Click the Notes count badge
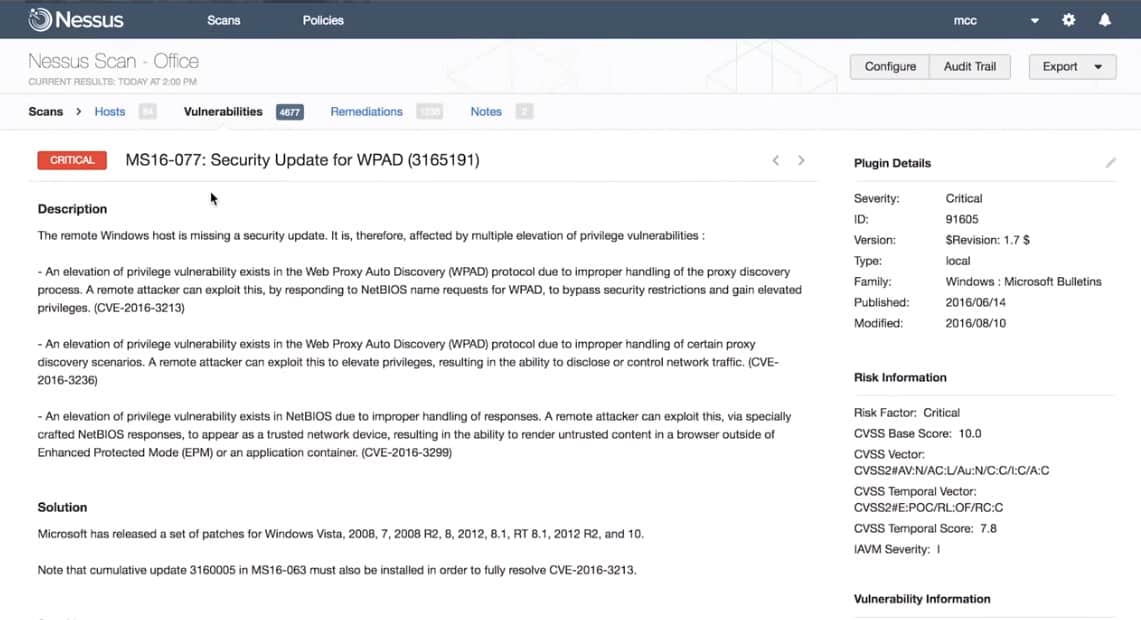Image resolution: width=1141 pixels, height=620 pixels. 524,111
